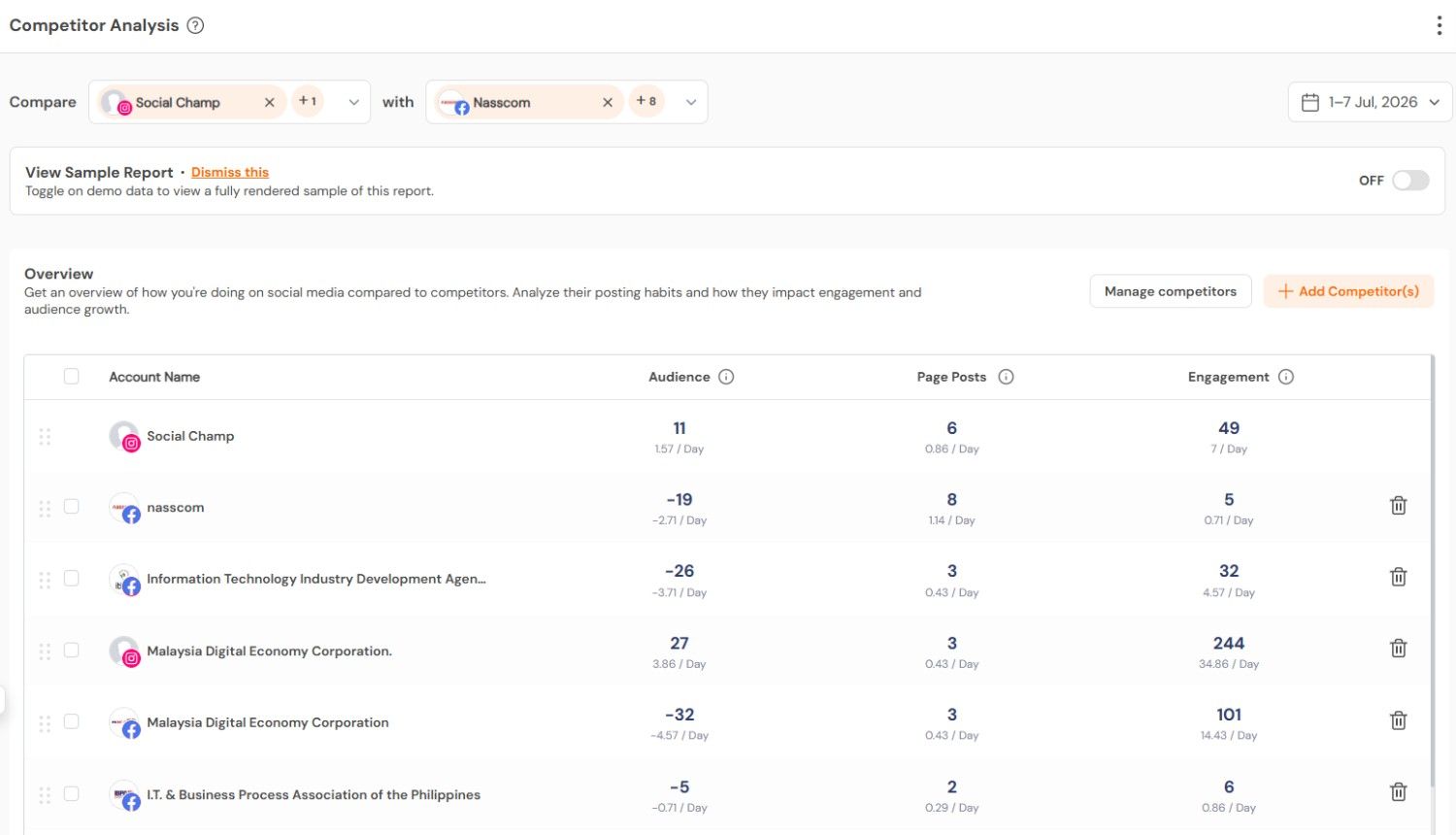
Task: Click the Dismiss this link
Action: (230, 172)
